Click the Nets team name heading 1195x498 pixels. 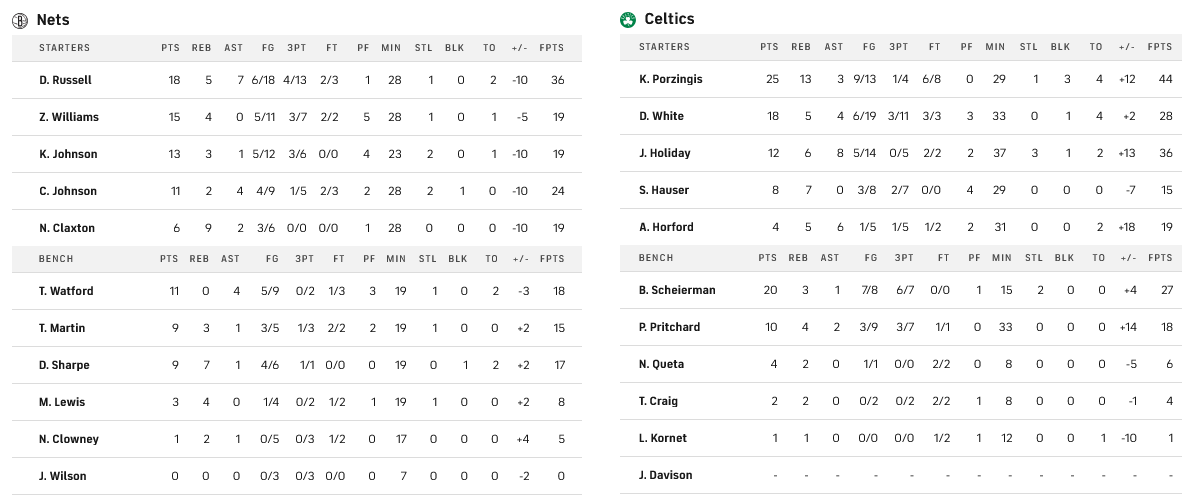point(52,20)
